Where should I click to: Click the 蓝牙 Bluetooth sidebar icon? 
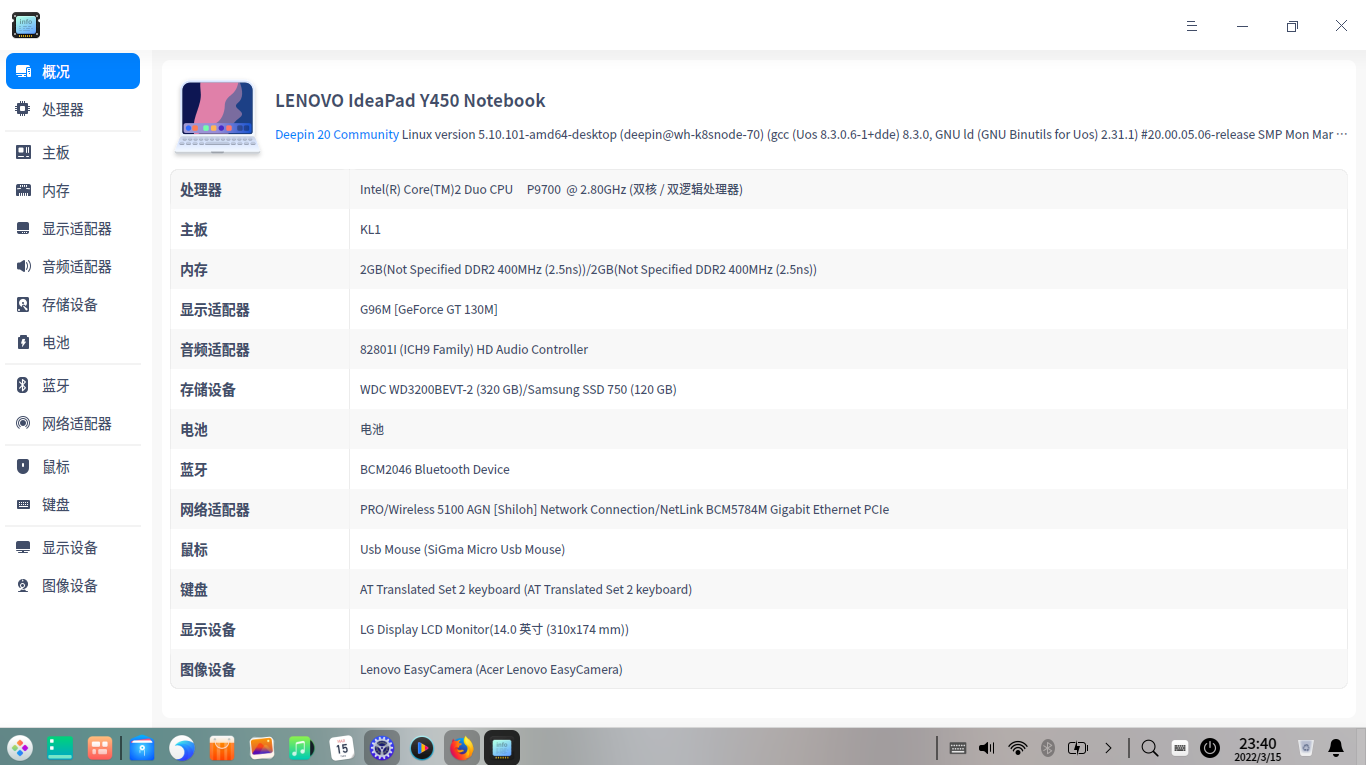coord(23,385)
